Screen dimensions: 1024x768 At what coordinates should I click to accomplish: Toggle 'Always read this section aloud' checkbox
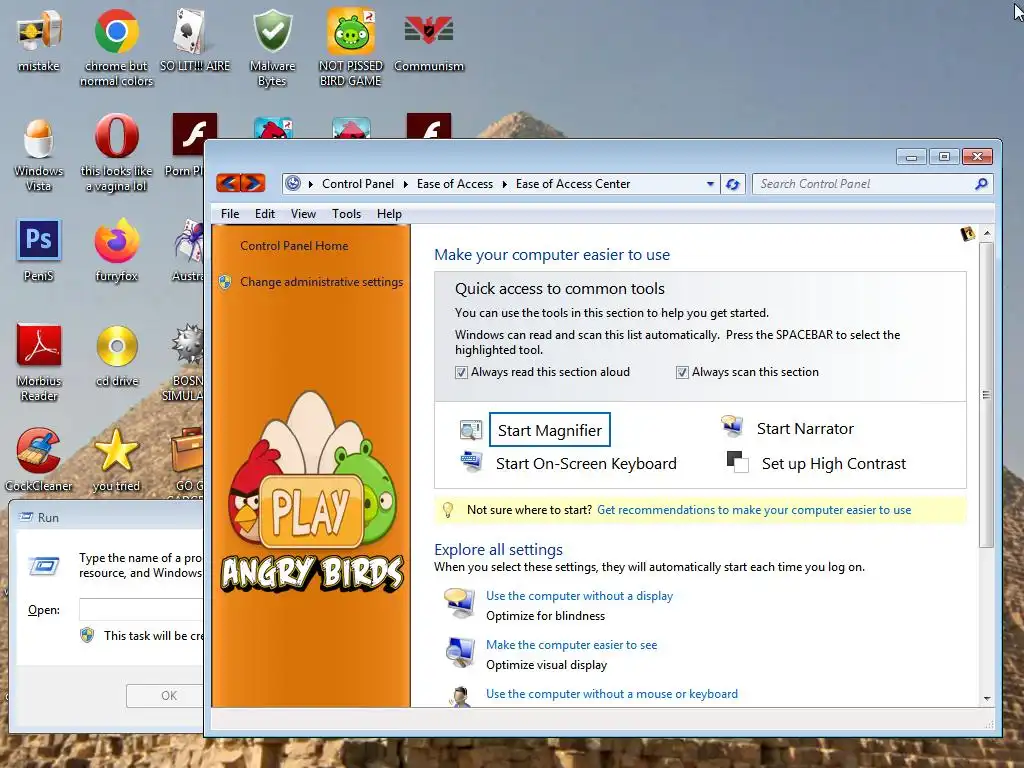461,372
